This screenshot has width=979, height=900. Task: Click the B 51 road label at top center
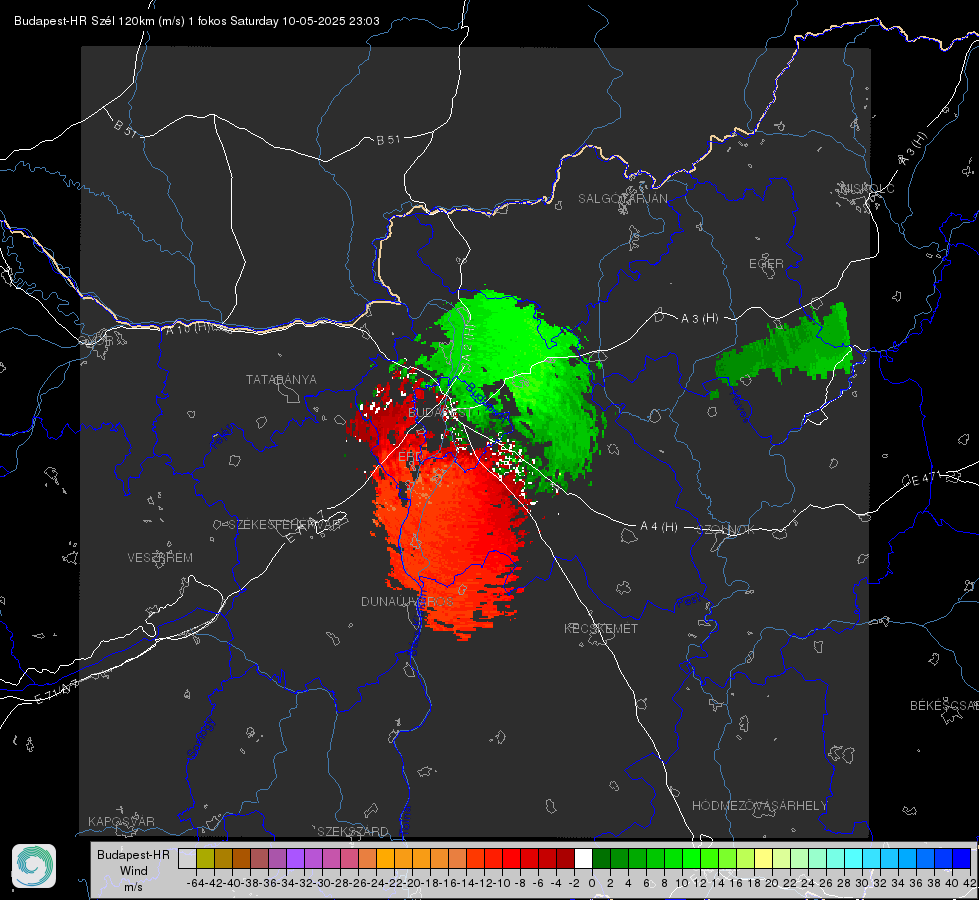[x=388, y=140]
